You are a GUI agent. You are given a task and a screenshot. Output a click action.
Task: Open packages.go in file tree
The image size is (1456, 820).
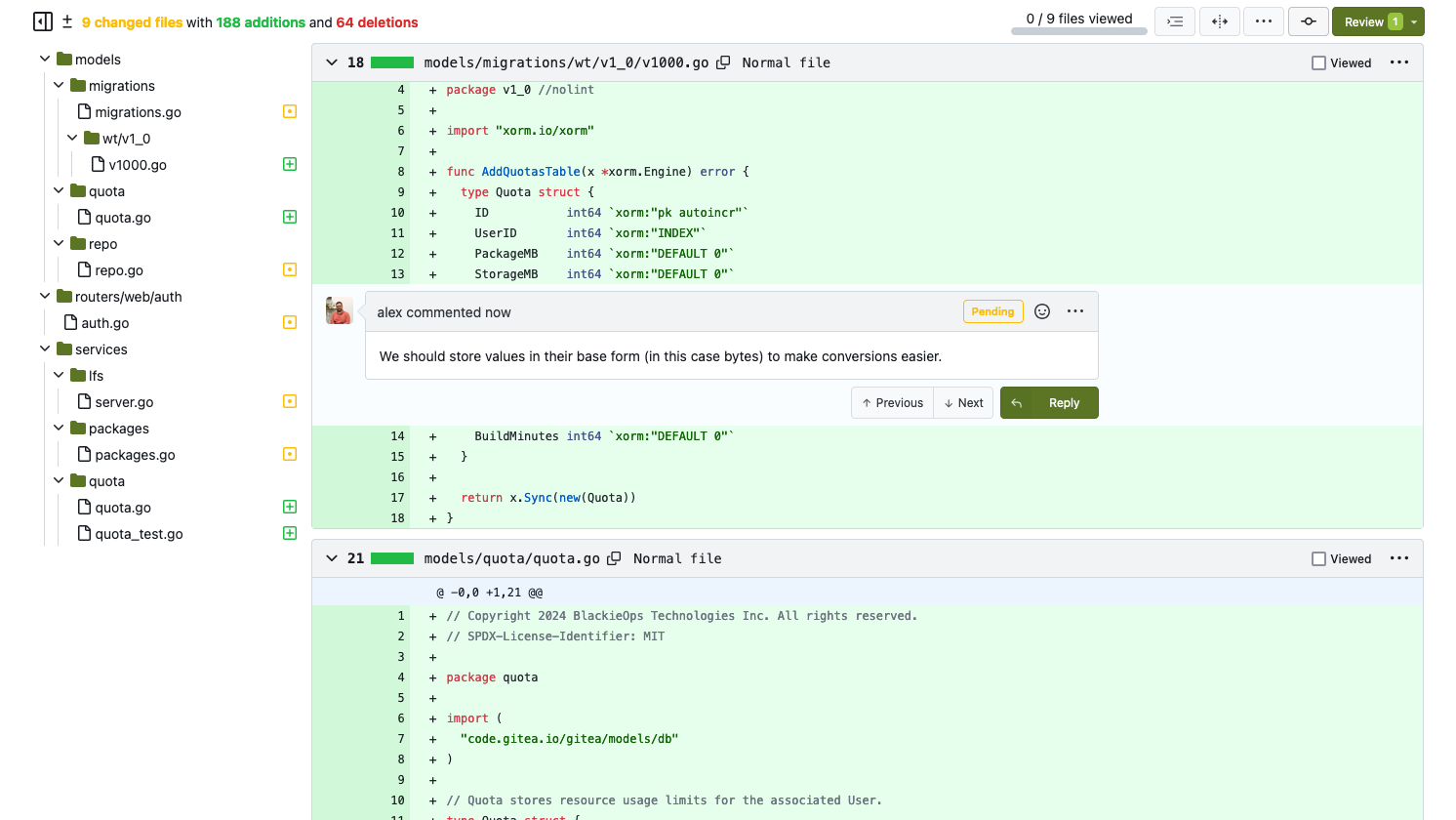(135, 455)
